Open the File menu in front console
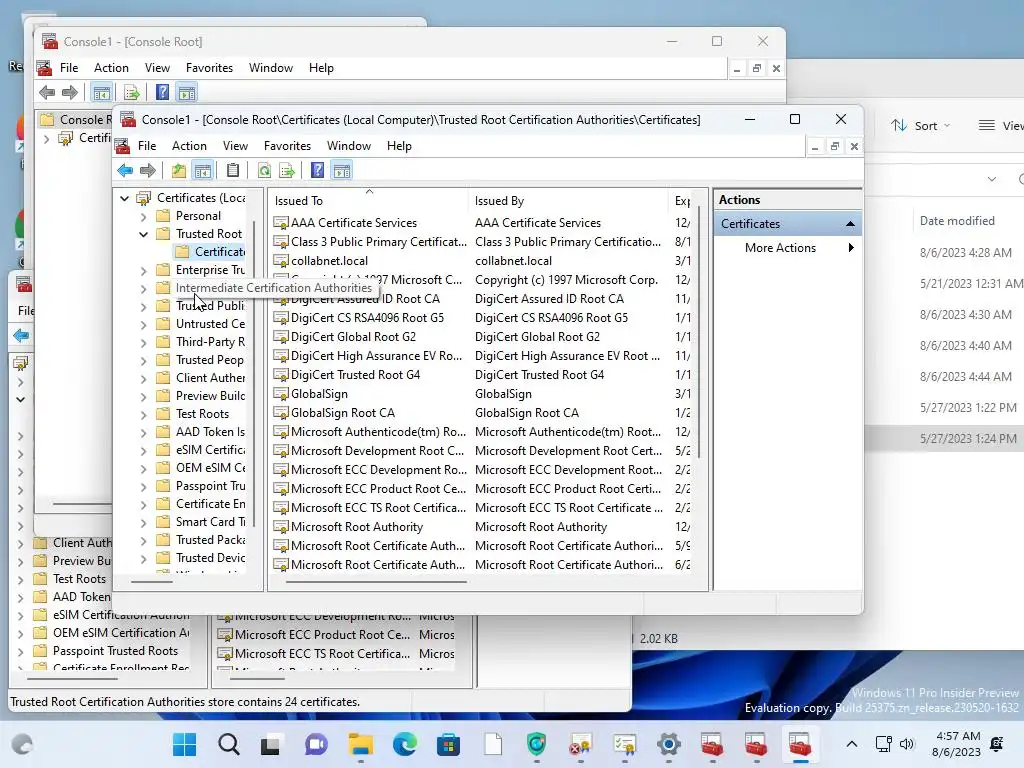The image size is (1024, 768). pos(147,146)
